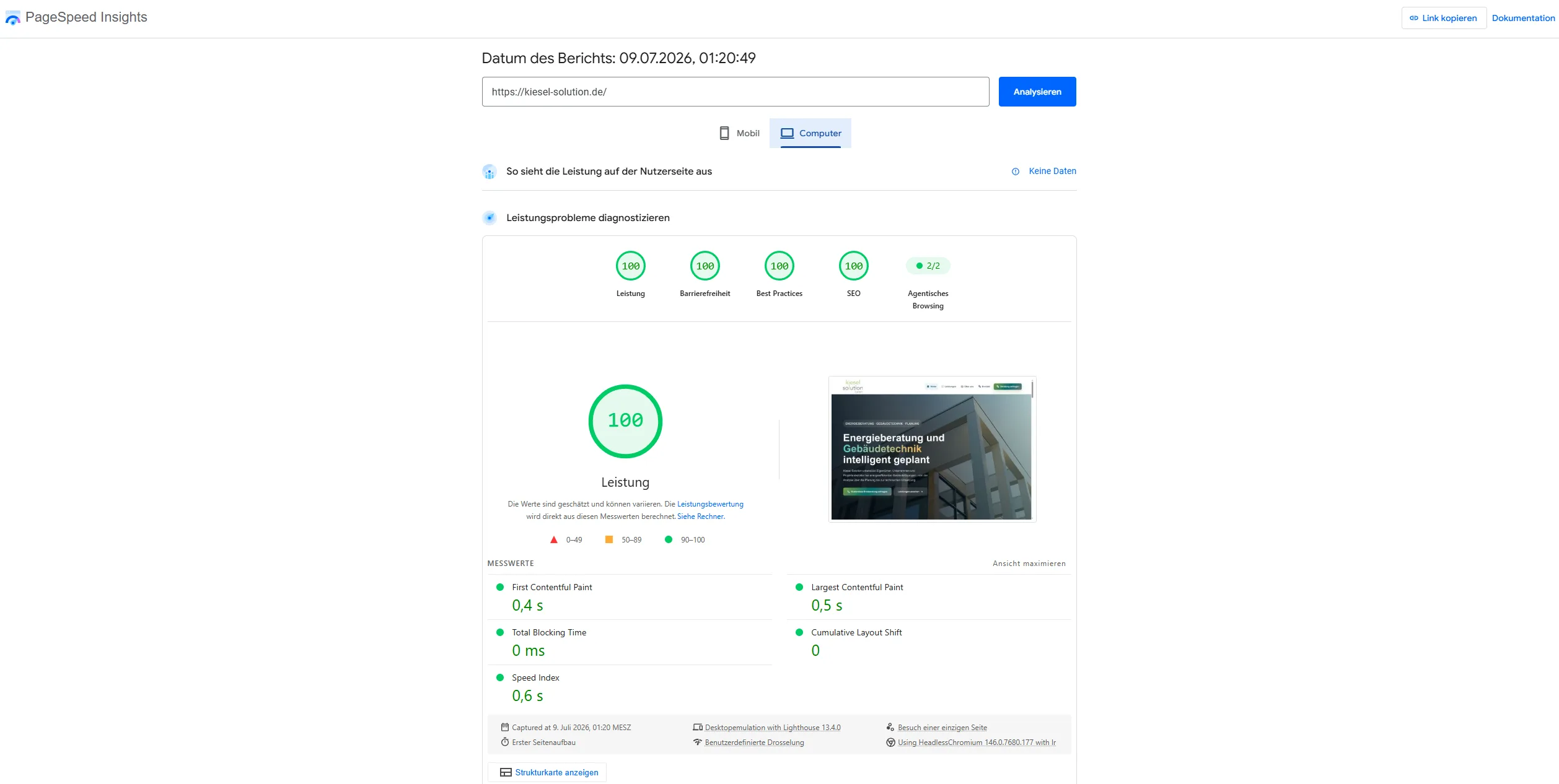
Task: Click the Captured at 9. Juli 2026 text
Action: coord(571,728)
